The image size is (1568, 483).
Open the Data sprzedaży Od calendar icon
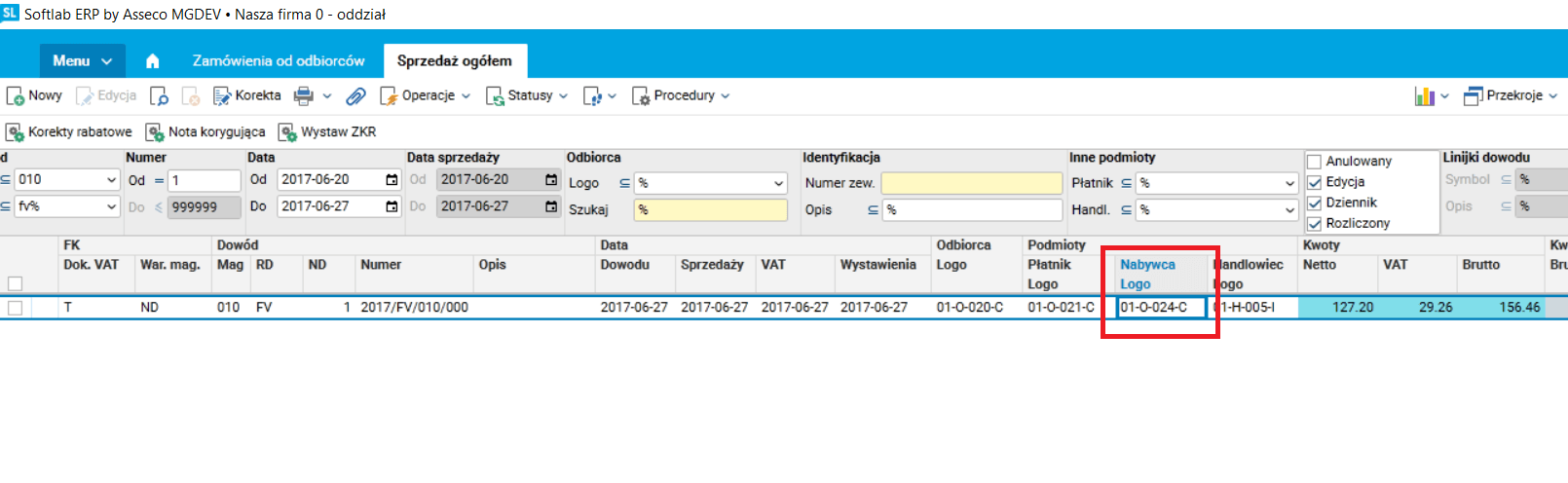tap(551, 180)
